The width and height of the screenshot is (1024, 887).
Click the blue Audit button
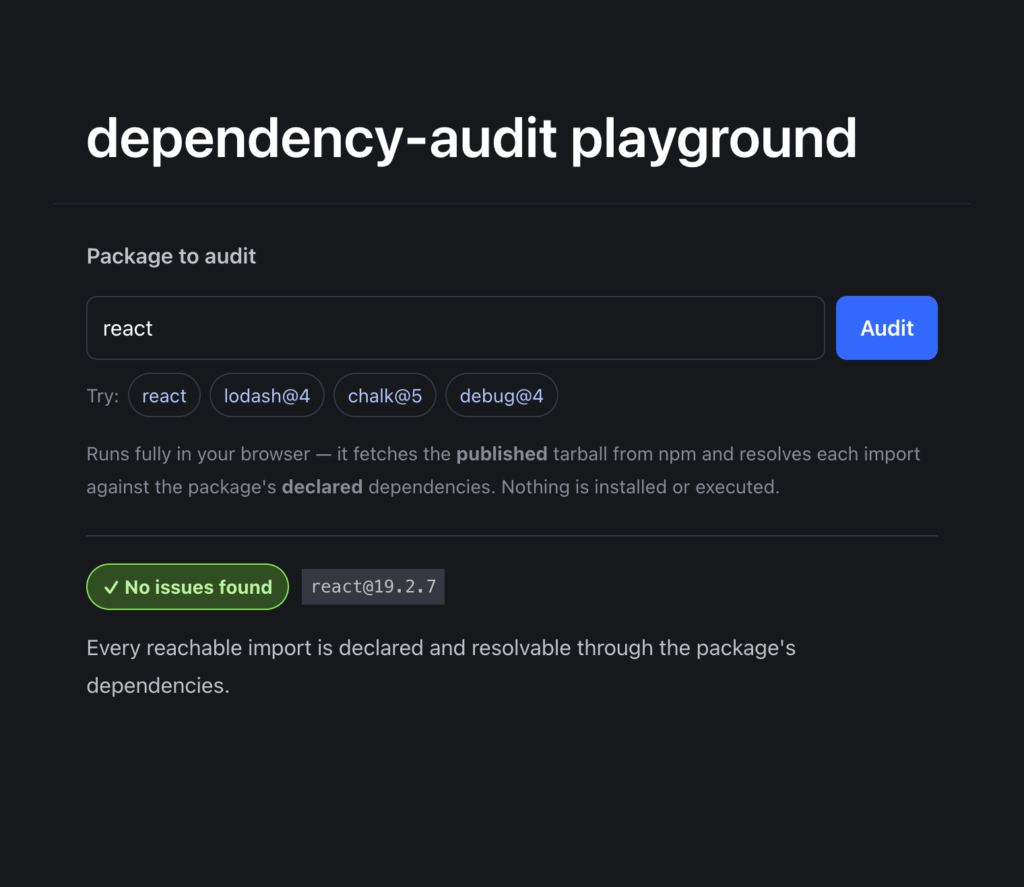coord(886,328)
